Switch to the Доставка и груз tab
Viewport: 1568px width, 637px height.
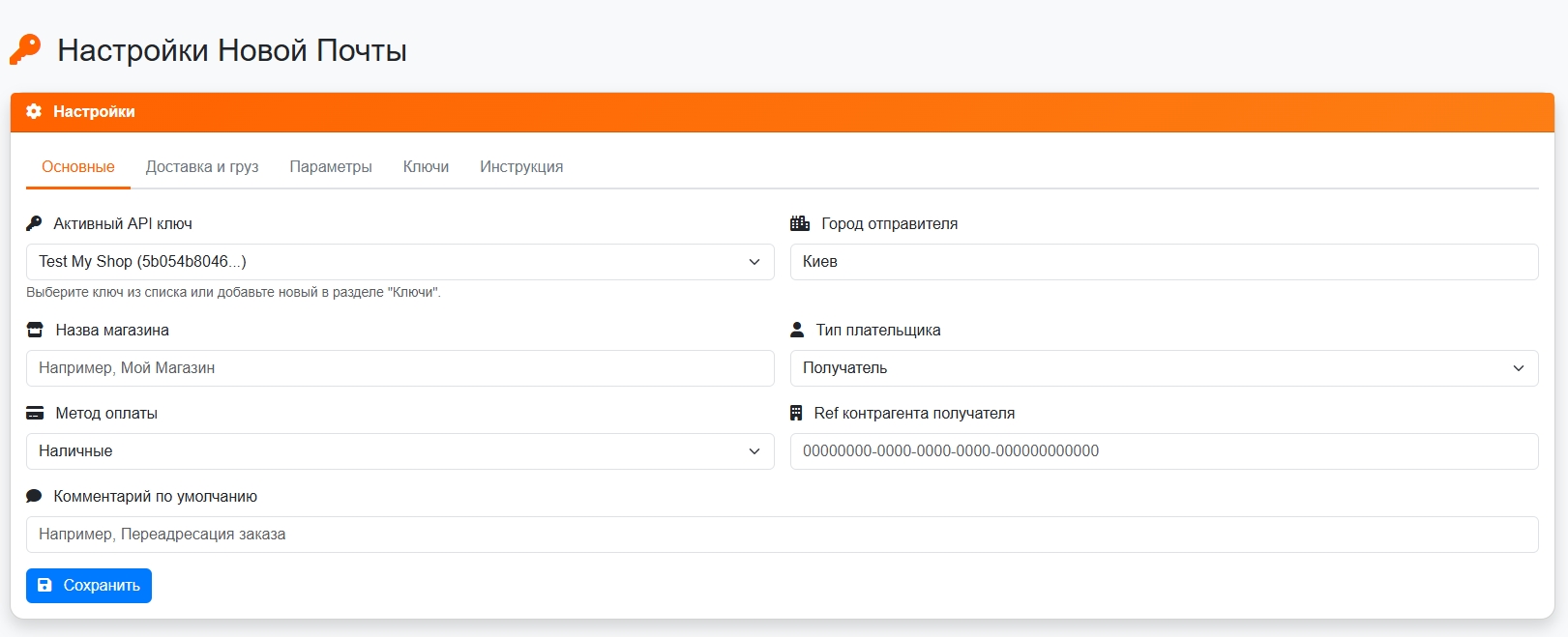pos(202,166)
